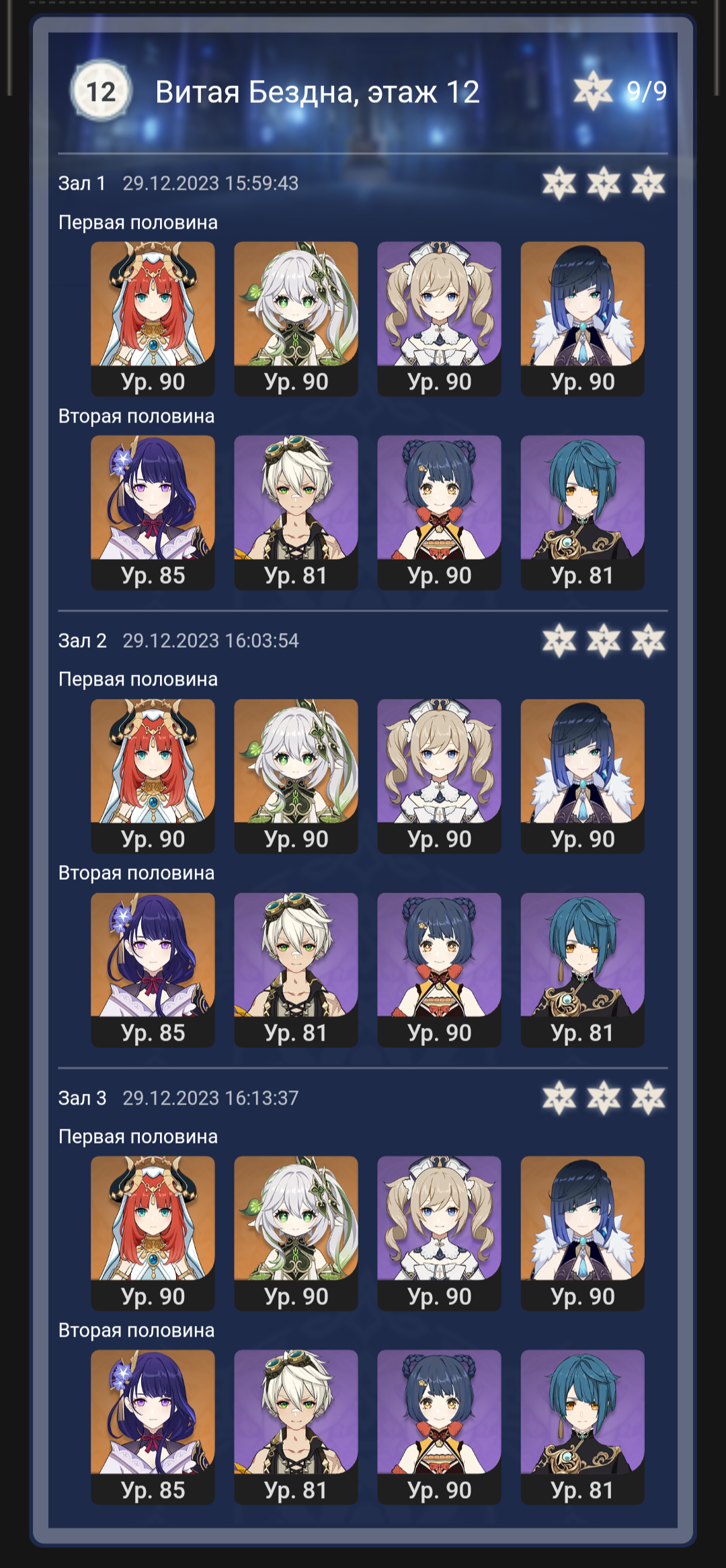Select Nahida portrait in Зал 2 first half
The height and width of the screenshot is (1568, 726).
pos(296,776)
